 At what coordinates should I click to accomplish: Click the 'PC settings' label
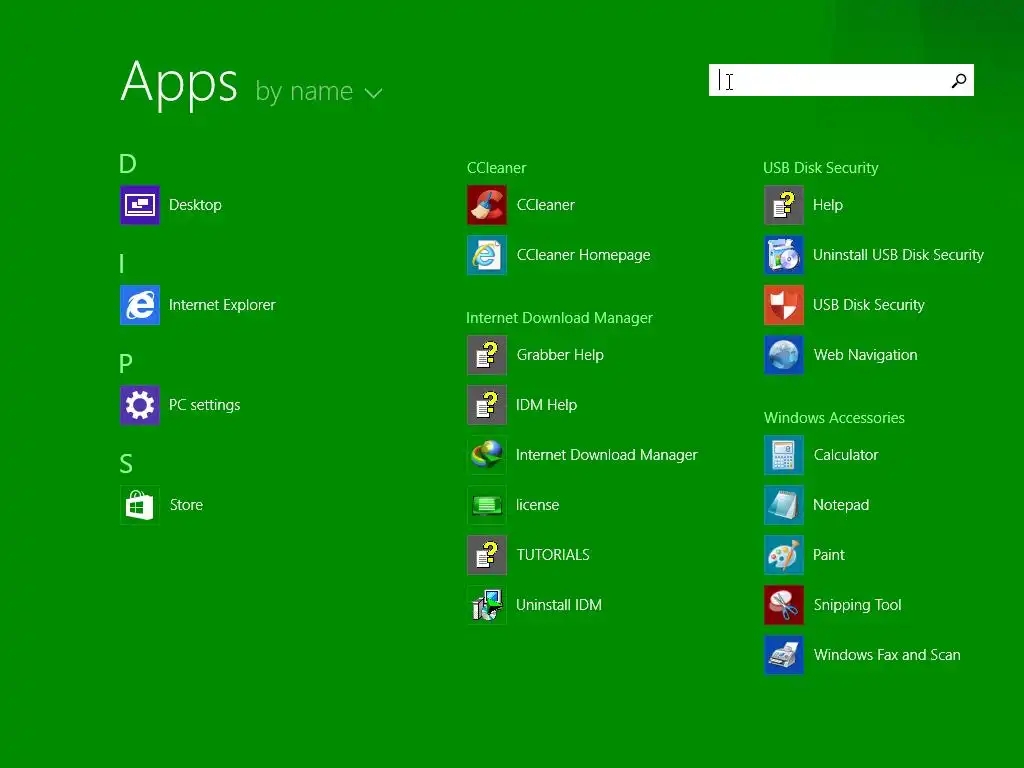click(x=204, y=405)
